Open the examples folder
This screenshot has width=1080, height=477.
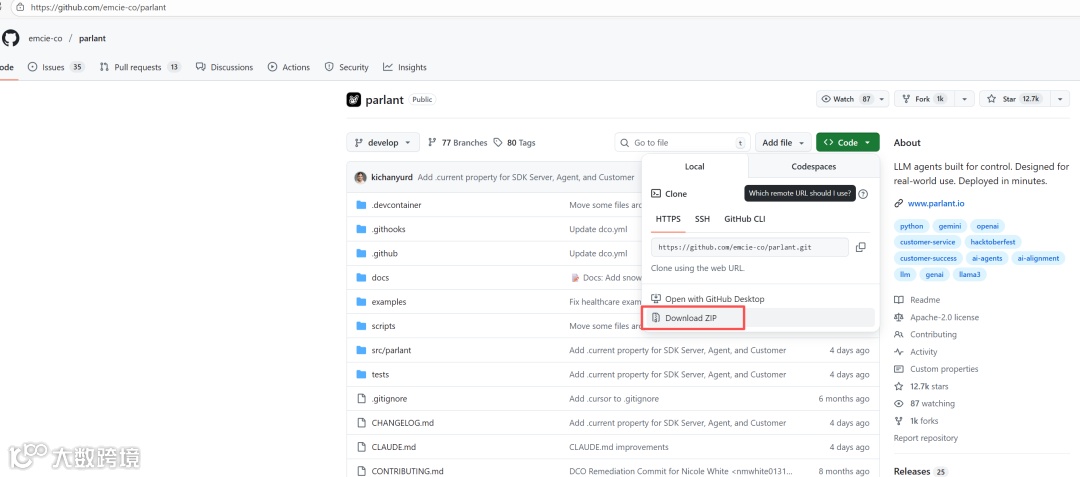[388, 301]
